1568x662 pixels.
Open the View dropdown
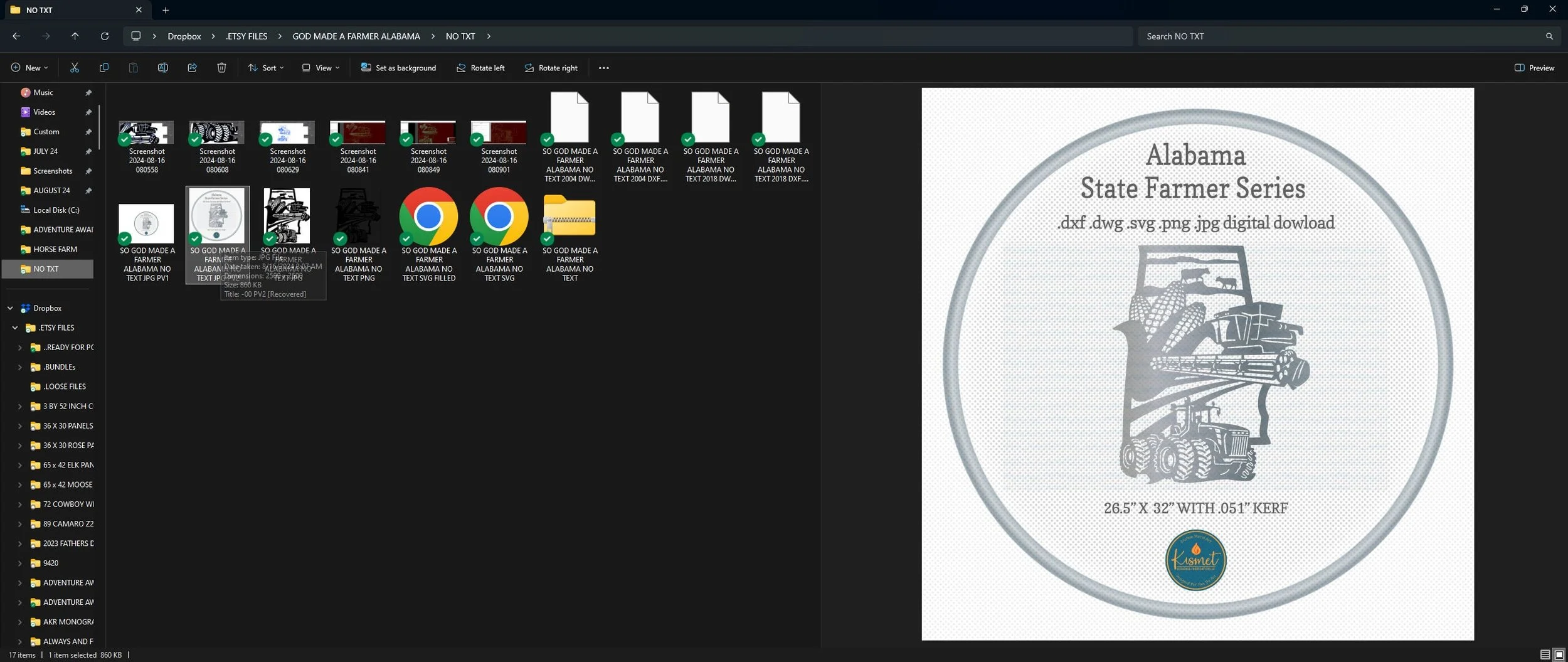[321, 68]
